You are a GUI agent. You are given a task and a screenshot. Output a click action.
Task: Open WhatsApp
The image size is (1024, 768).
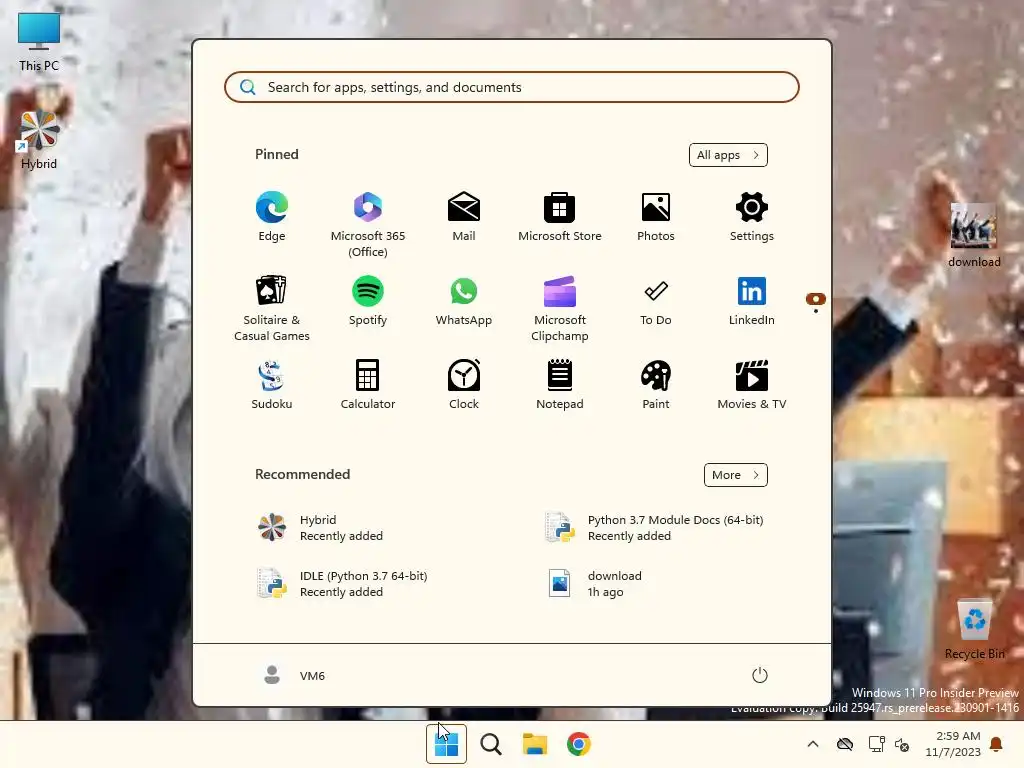464,301
